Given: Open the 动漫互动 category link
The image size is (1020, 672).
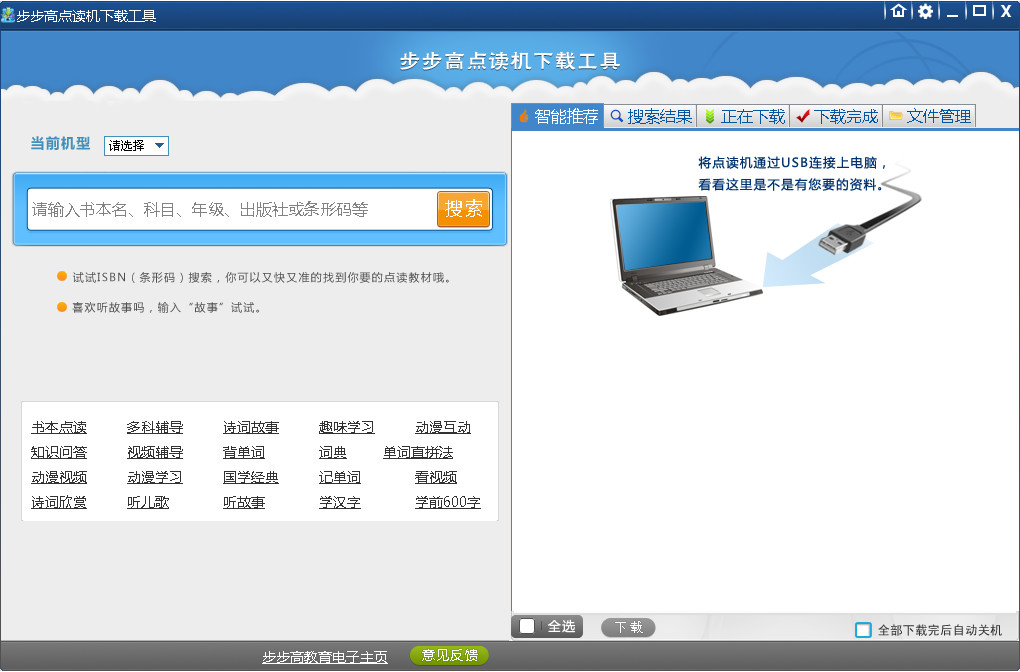Looking at the screenshot, I should point(442,427).
